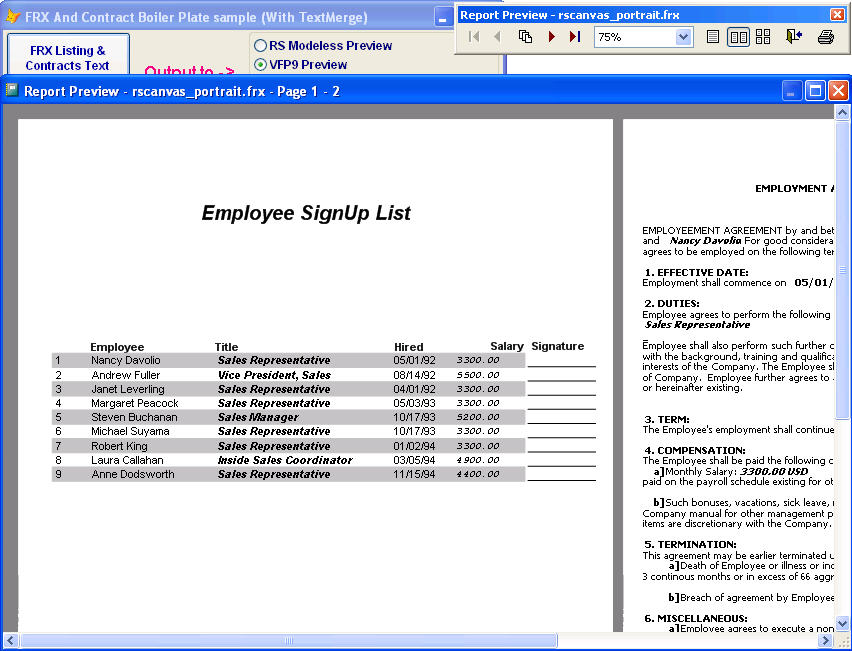Image resolution: width=852 pixels, height=651 pixels.
Task: Go to previous page in preview toolbar
Action: [497, 36]
